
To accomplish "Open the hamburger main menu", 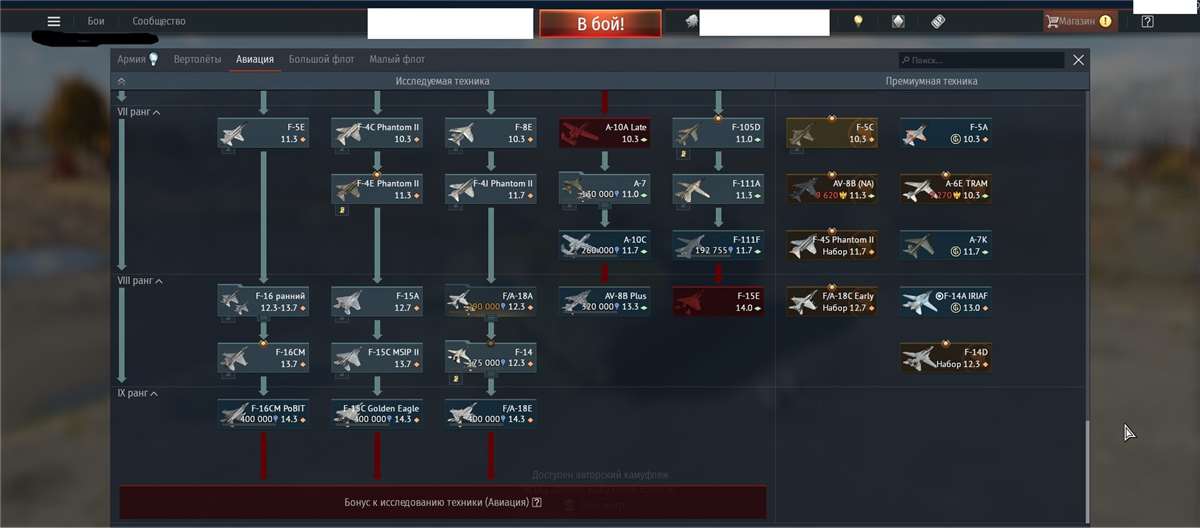I will point(54,21).
